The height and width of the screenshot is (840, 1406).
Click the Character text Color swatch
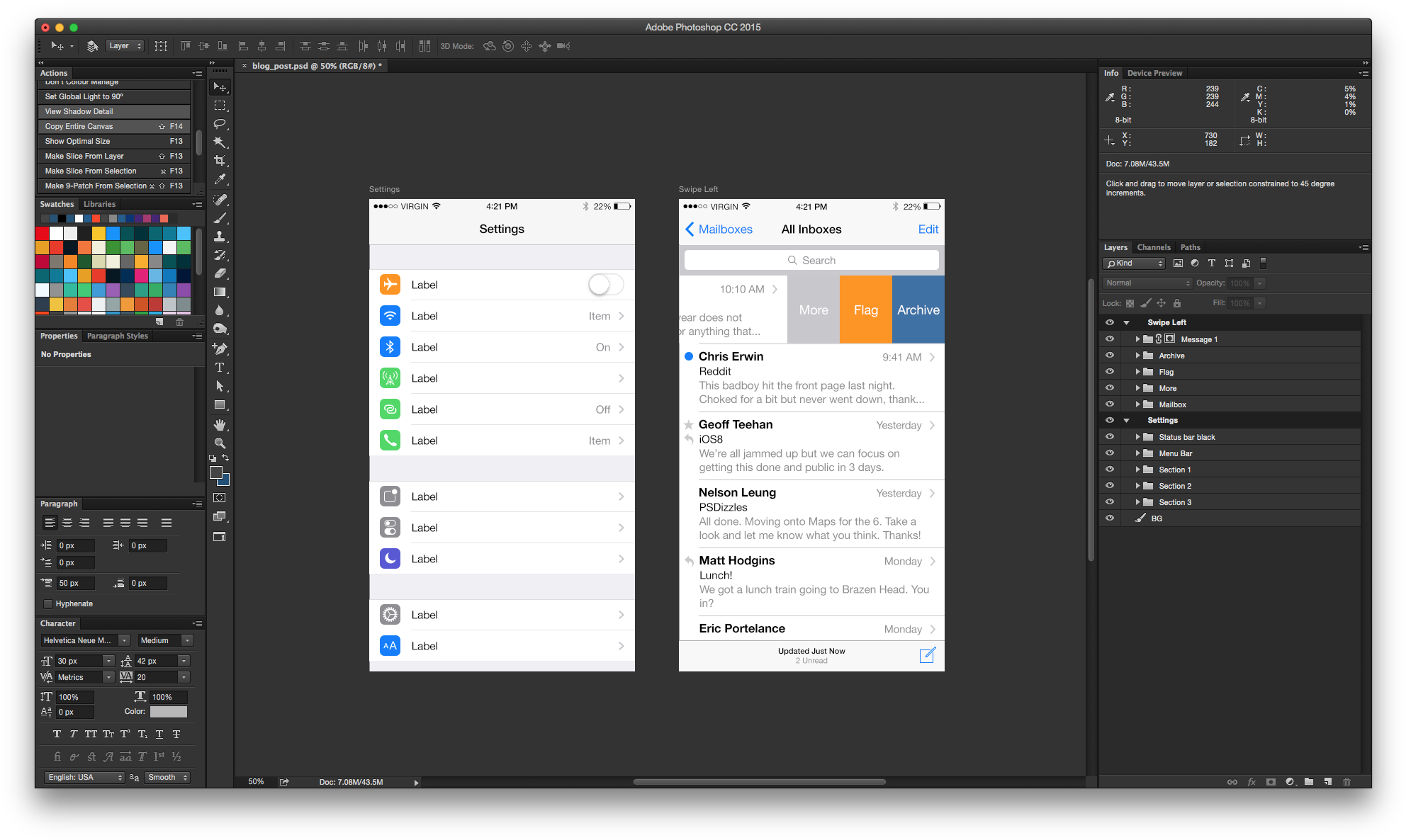tap(169, 712)
